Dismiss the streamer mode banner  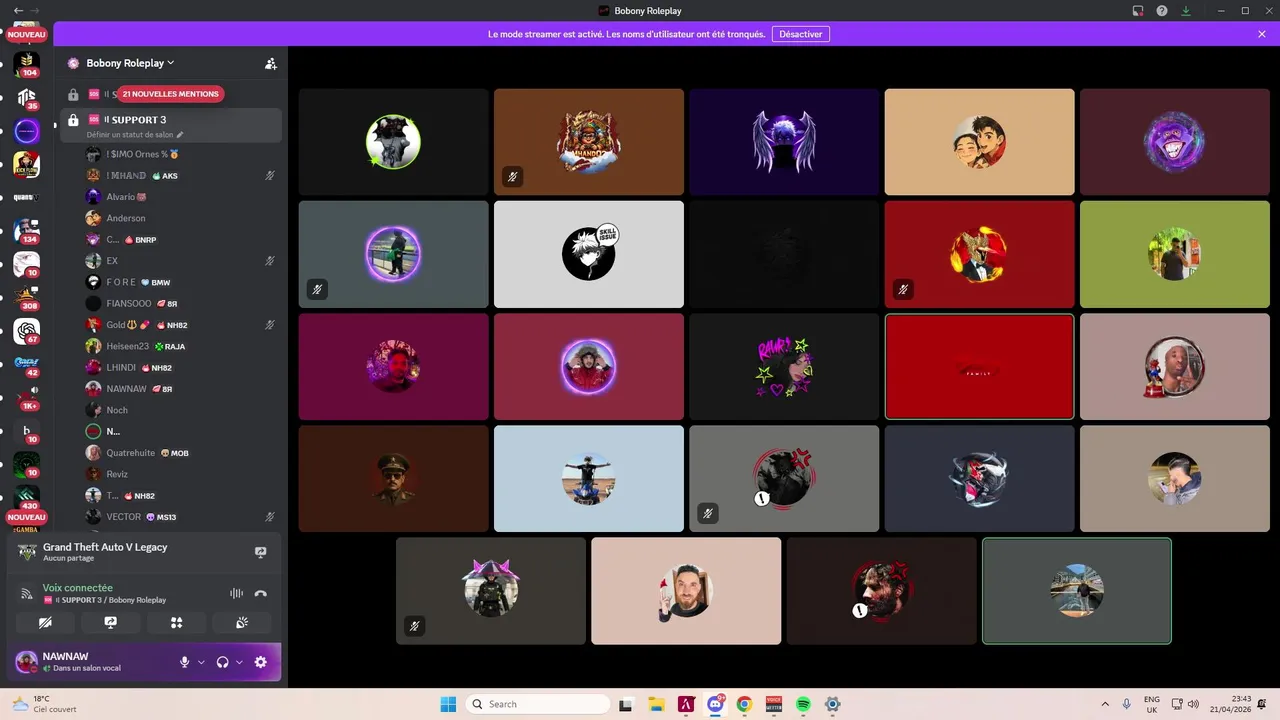(x=1262, y=34)
